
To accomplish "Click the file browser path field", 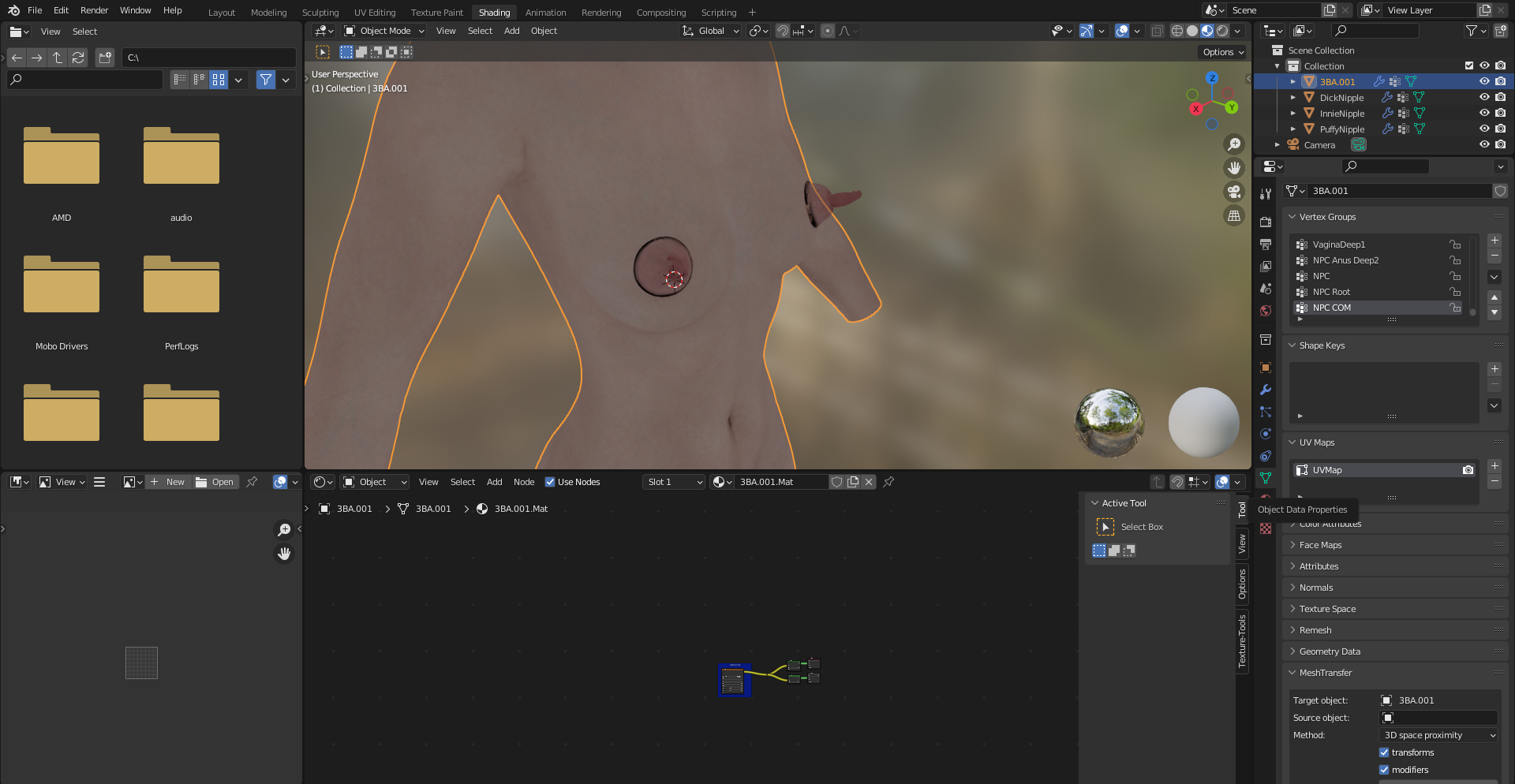I will [x=209, y=58].
